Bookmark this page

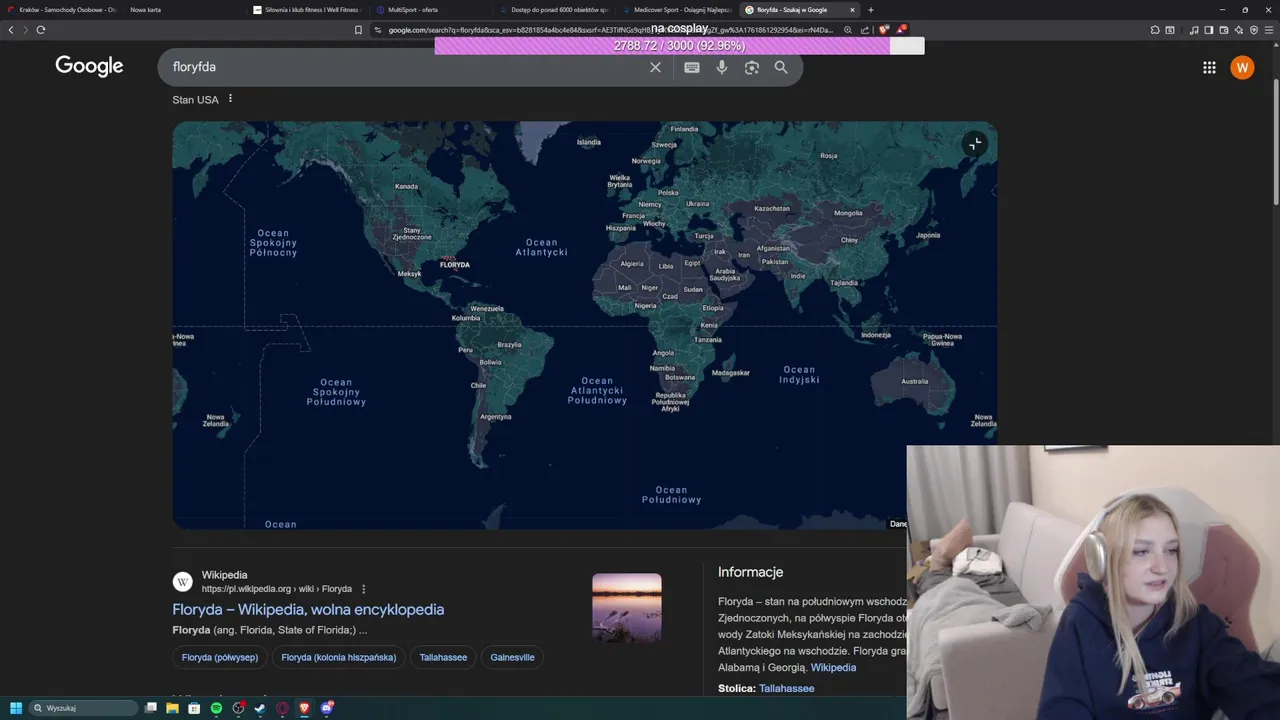click(x=358, y=30)
